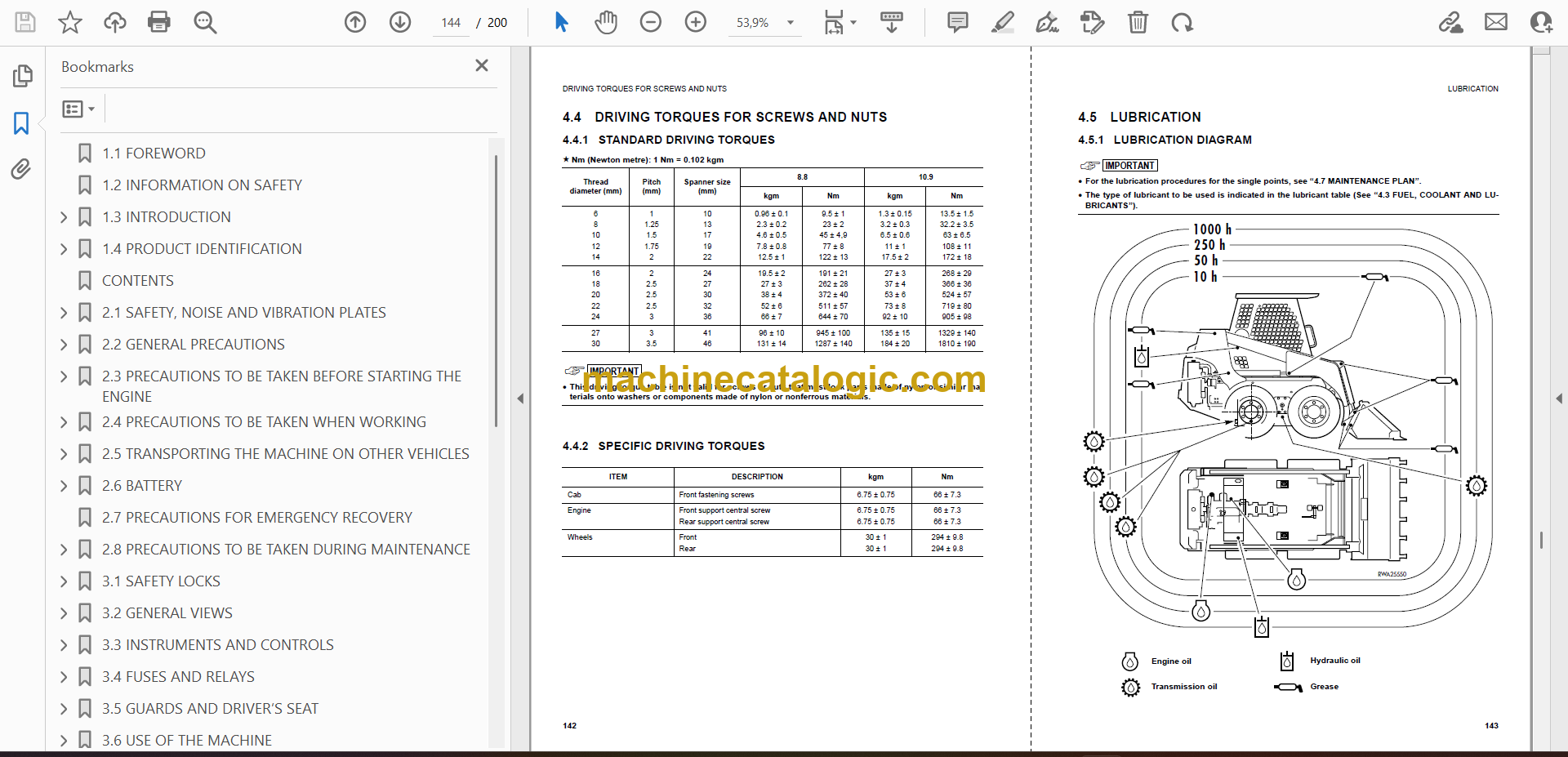Open 3.5 GUARDS AND DRIVER'S SEAT bookmark
Screen dimensions: 1568x757
(210, 709)
